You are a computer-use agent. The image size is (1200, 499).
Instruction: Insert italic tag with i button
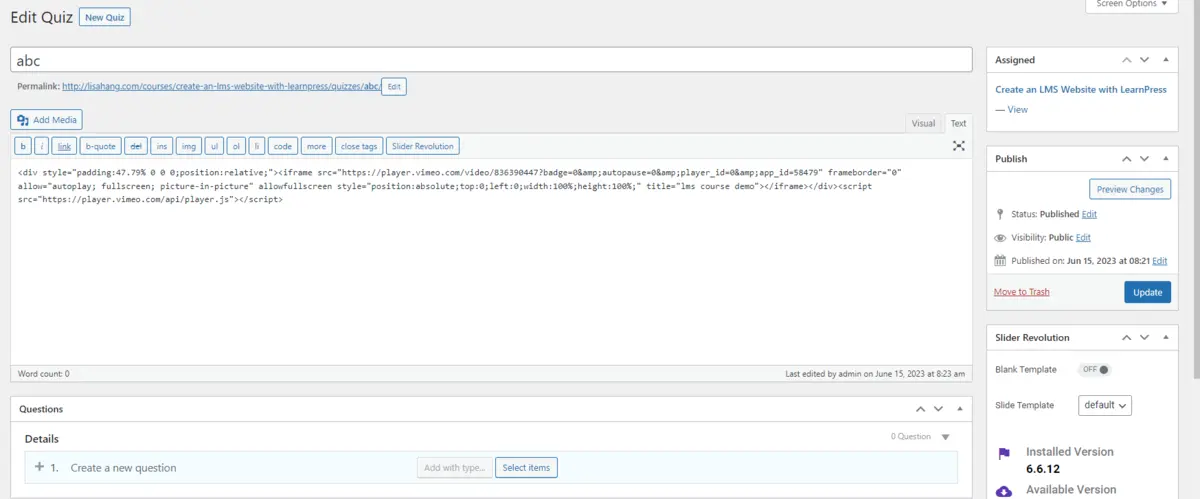coord(42,146)
